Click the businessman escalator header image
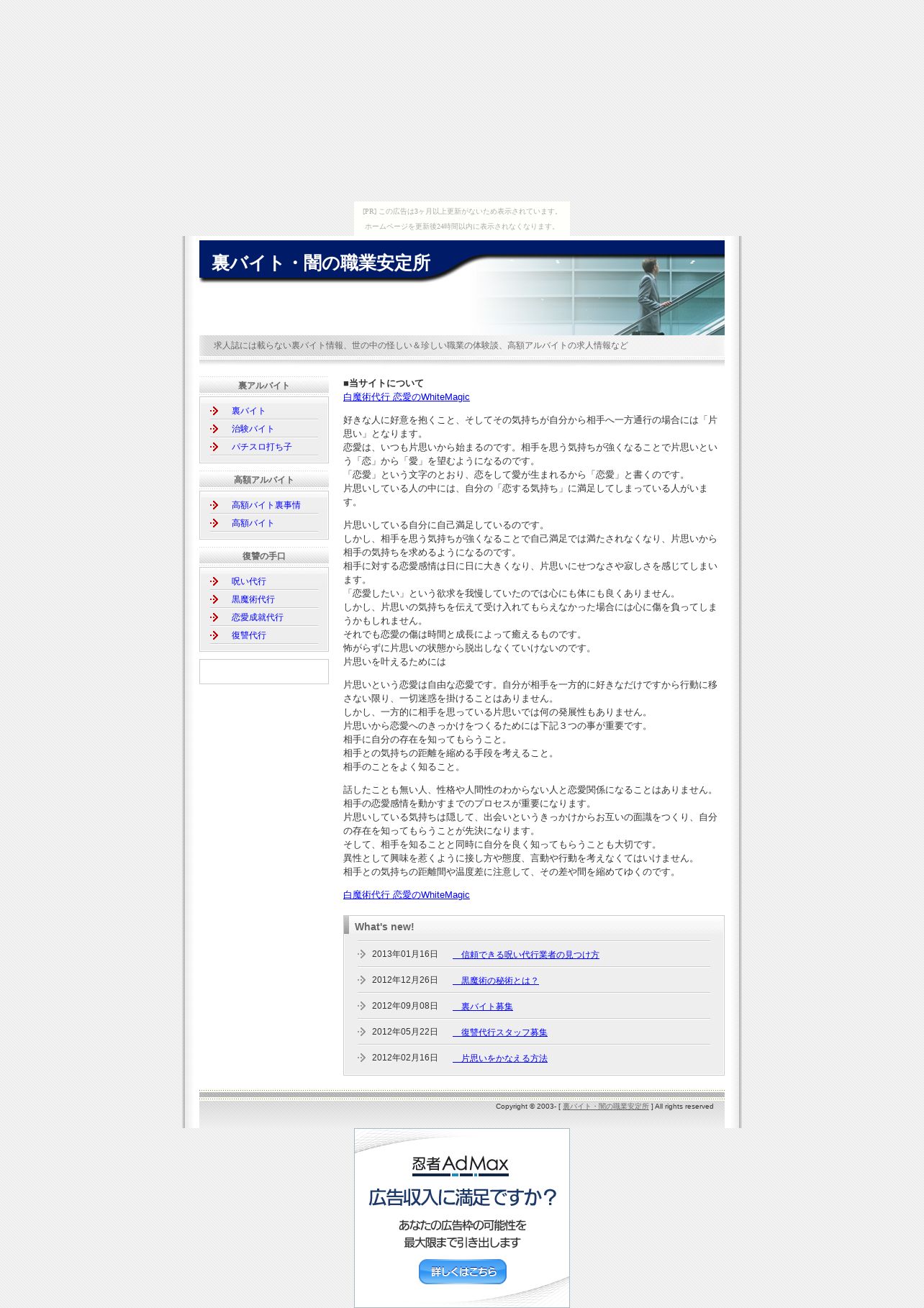Viewport: 924px width, 1308px height. pos(597,296)
